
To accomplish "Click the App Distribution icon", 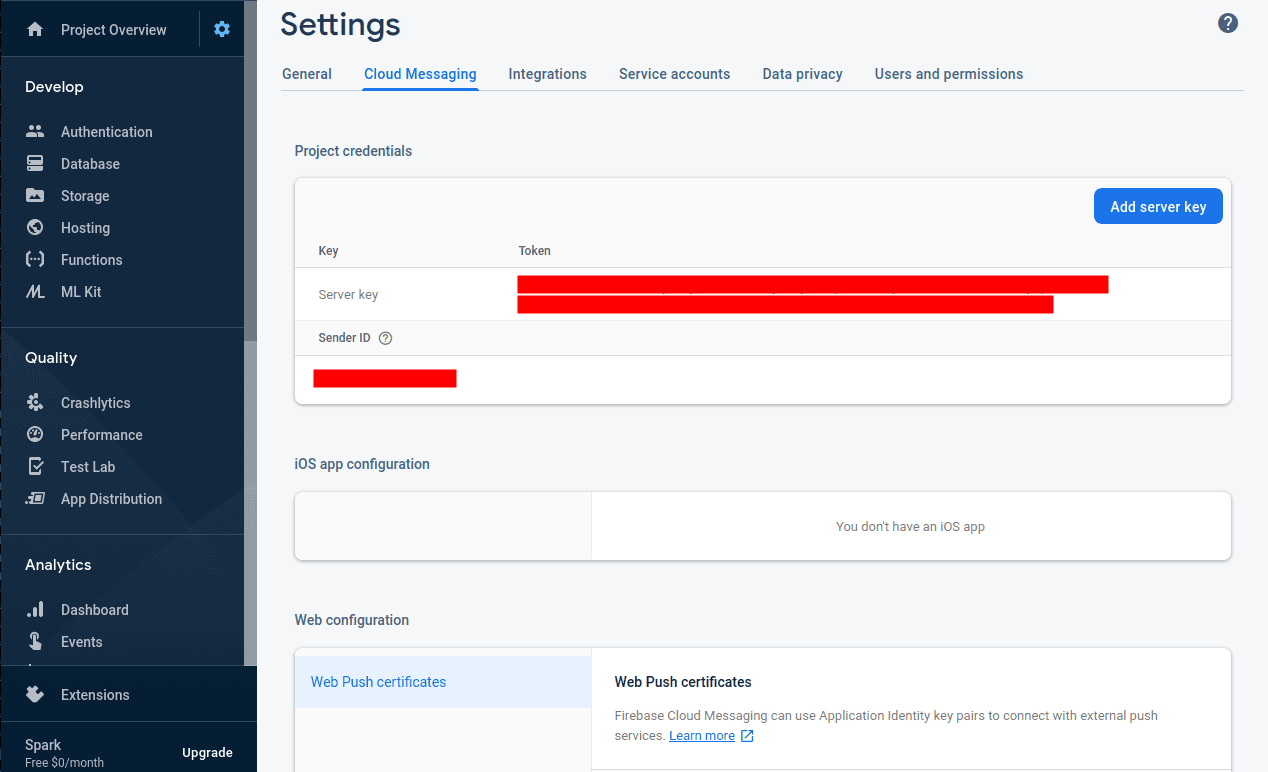I will pos(35,499).
